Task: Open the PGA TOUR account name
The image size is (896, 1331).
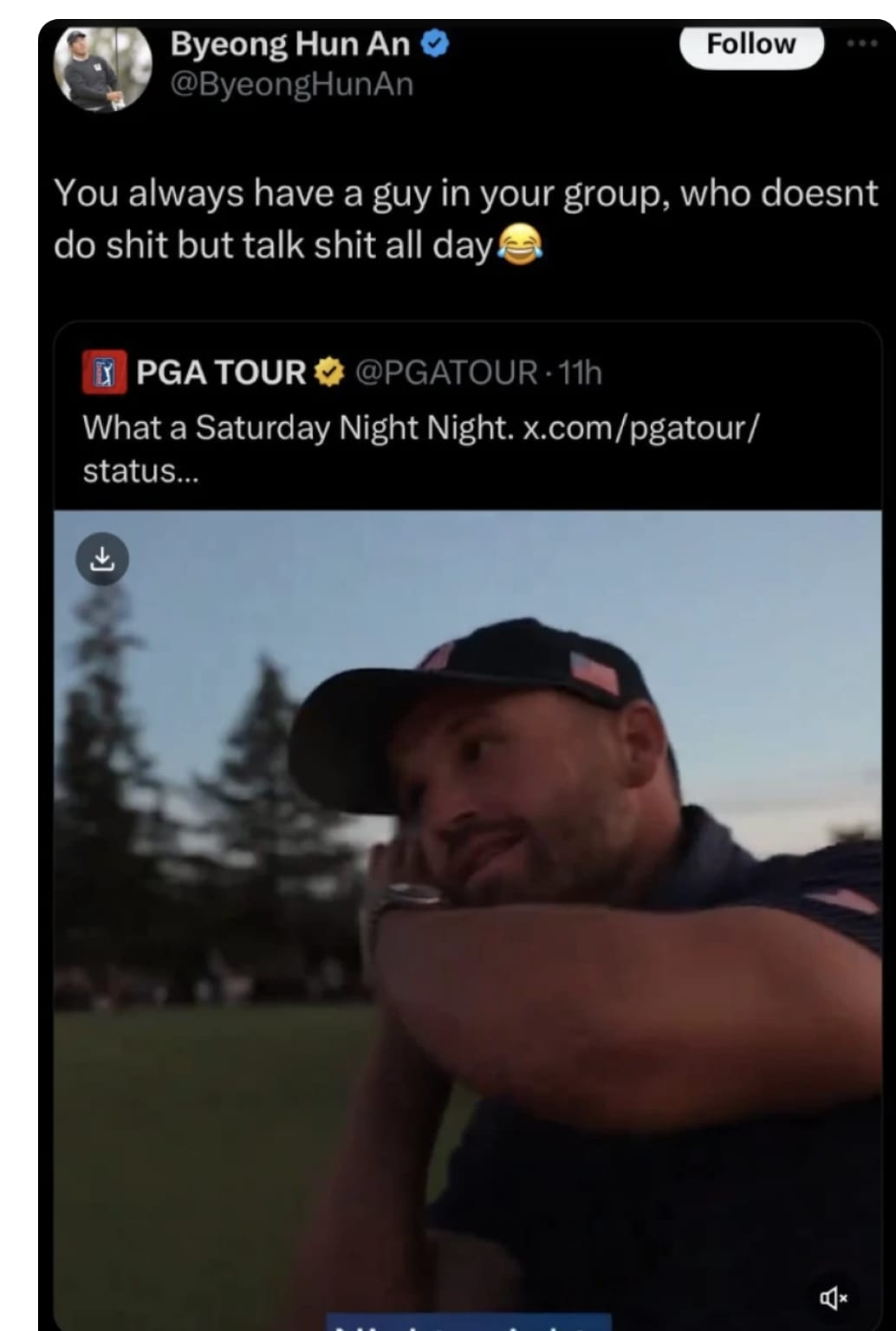Action: click(x=221, y=373)
